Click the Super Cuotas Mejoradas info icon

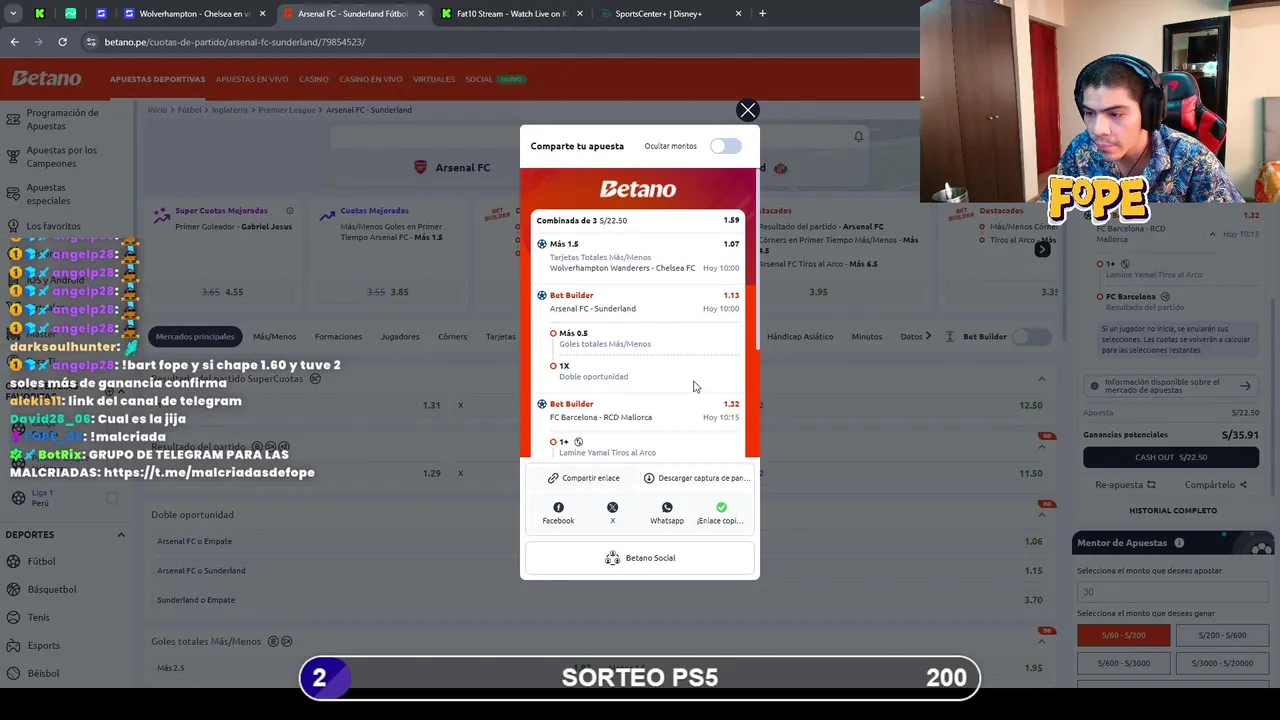[290, 211]
